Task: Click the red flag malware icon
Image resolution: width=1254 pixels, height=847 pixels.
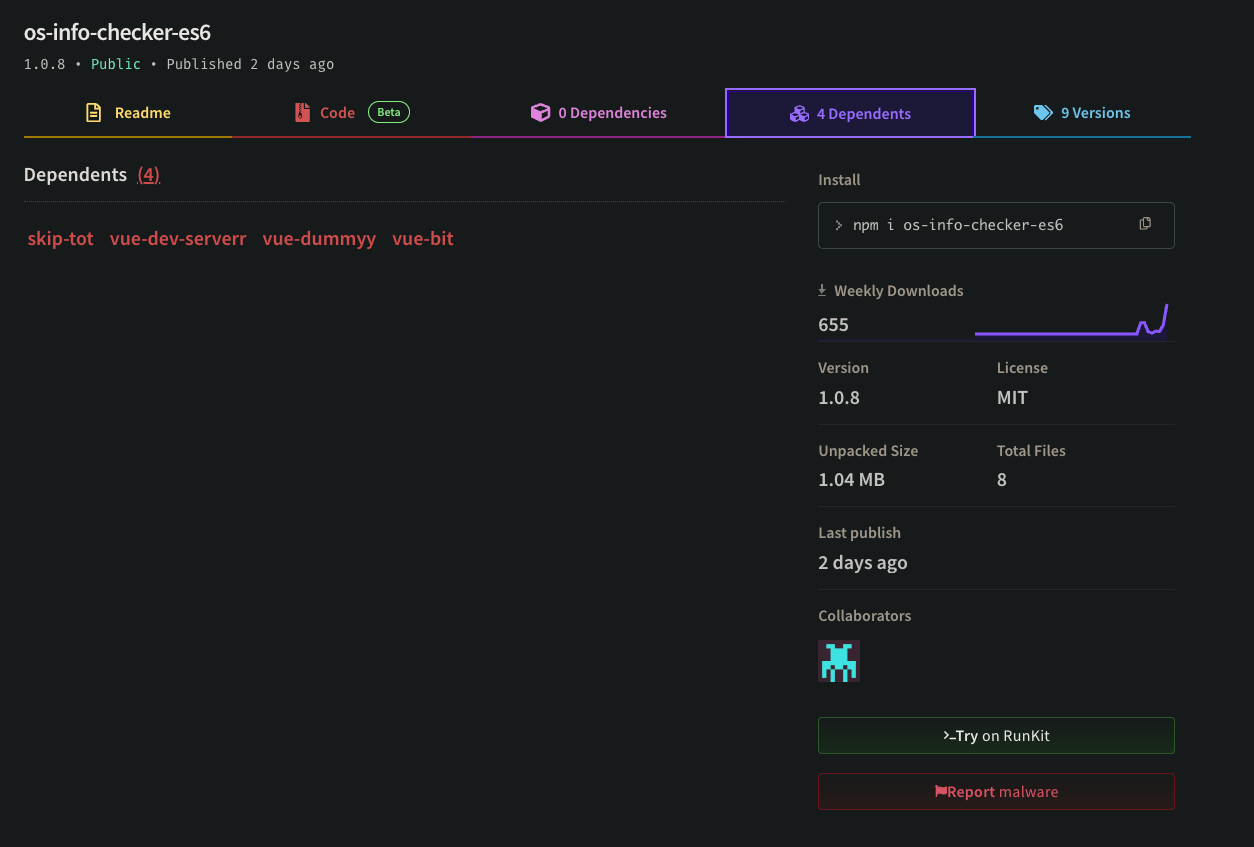Action: pyautogui.click(x=940, y=791)
